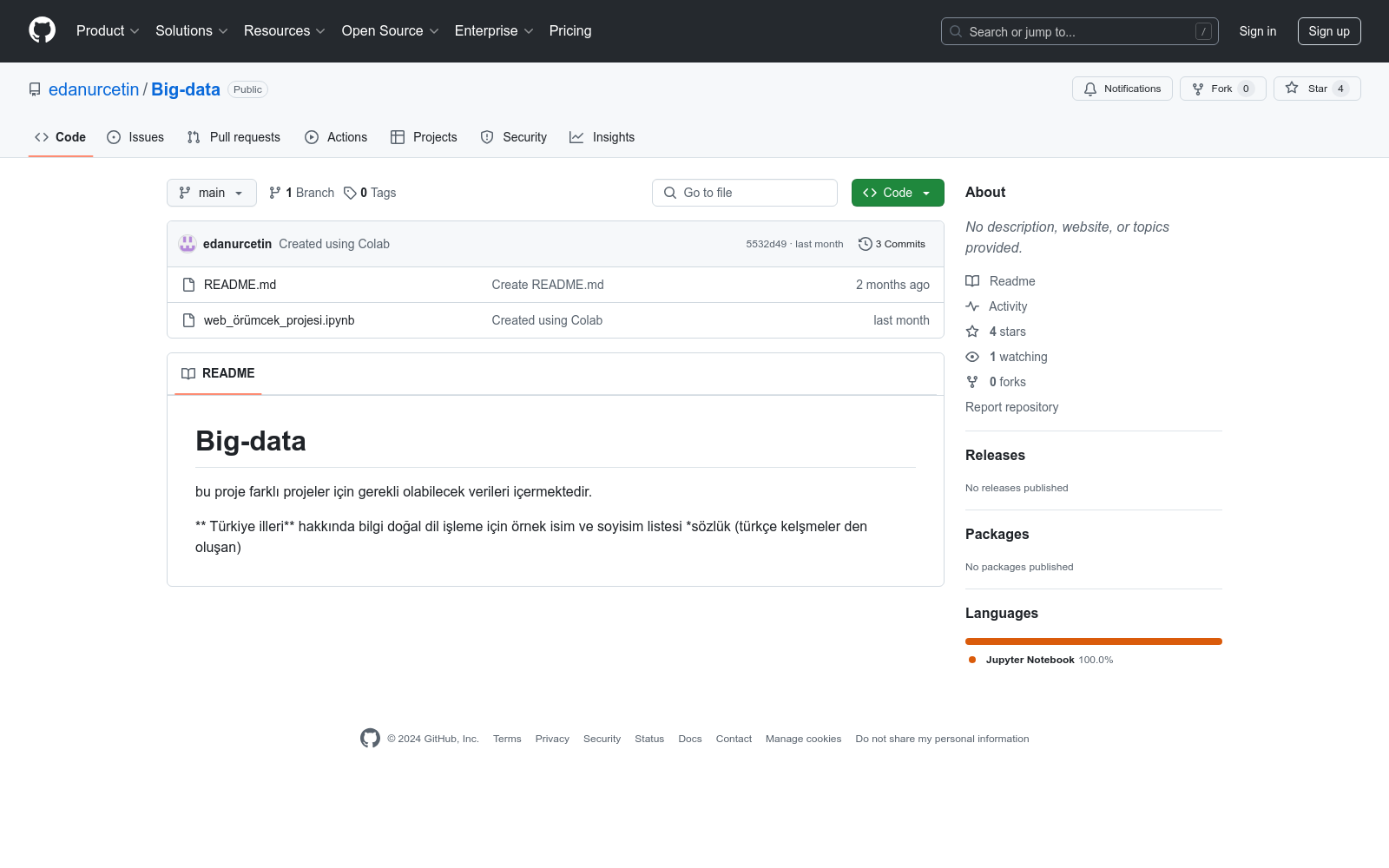Click the Manage cookies footer link
Screen dimensions: 1389x868
[803, 739]
